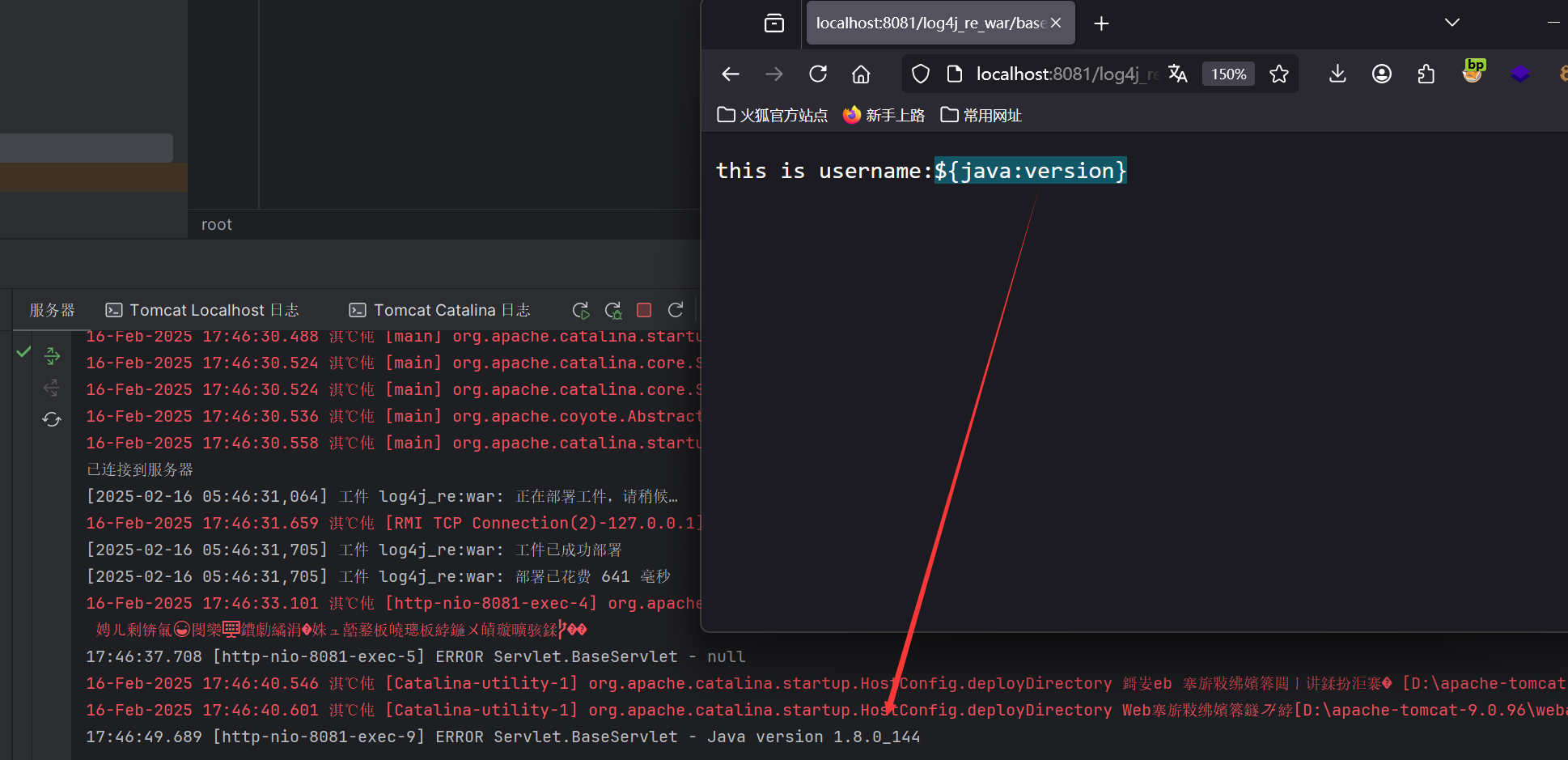The image size is (1568, 760).
Task: Click the circular refresh deployment icon
Action: [52, 419]
